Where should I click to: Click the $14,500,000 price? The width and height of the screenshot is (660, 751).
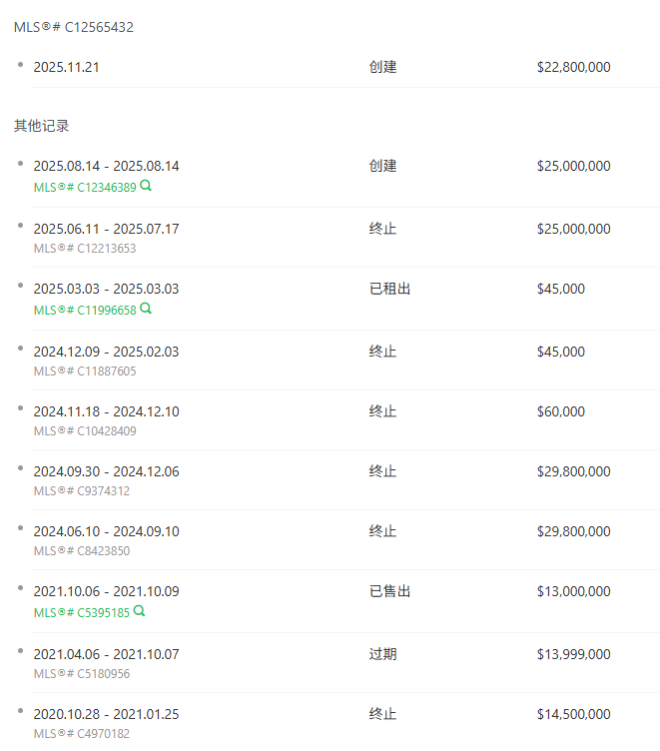point(573,714)
